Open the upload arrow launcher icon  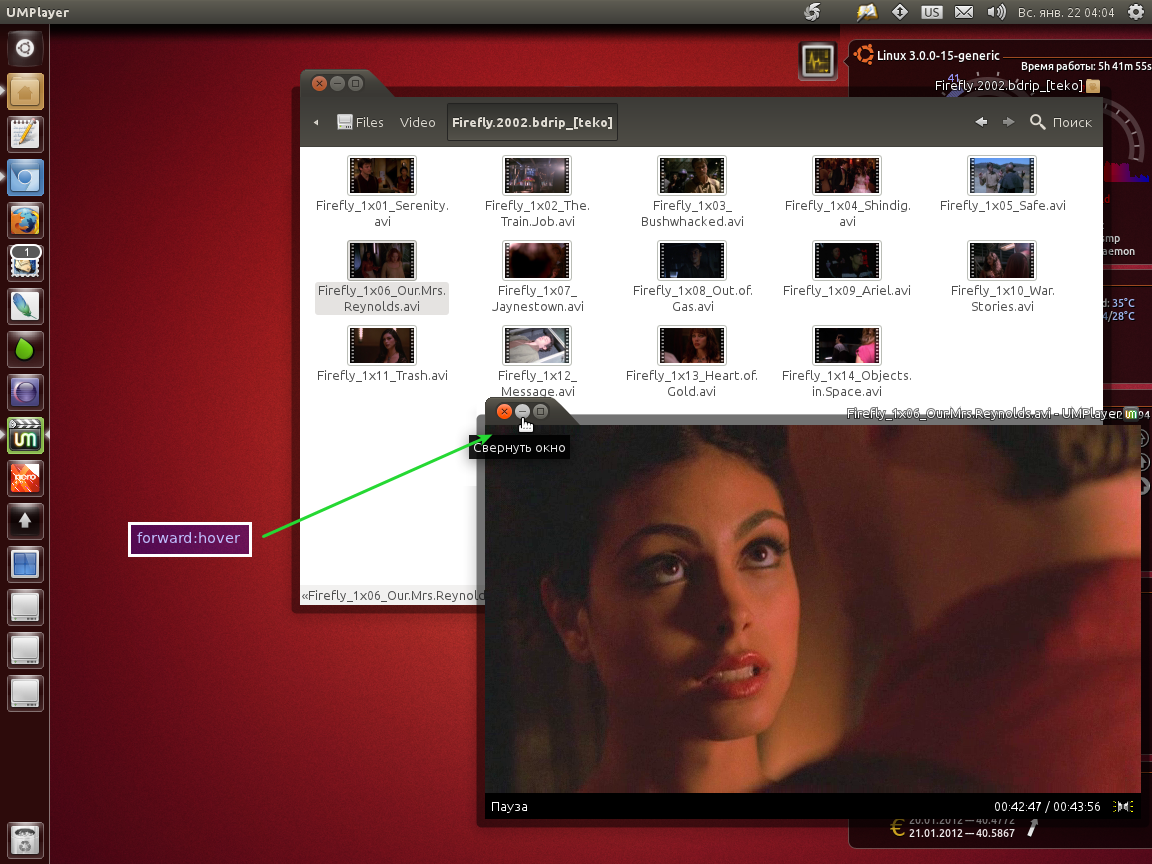25,522
